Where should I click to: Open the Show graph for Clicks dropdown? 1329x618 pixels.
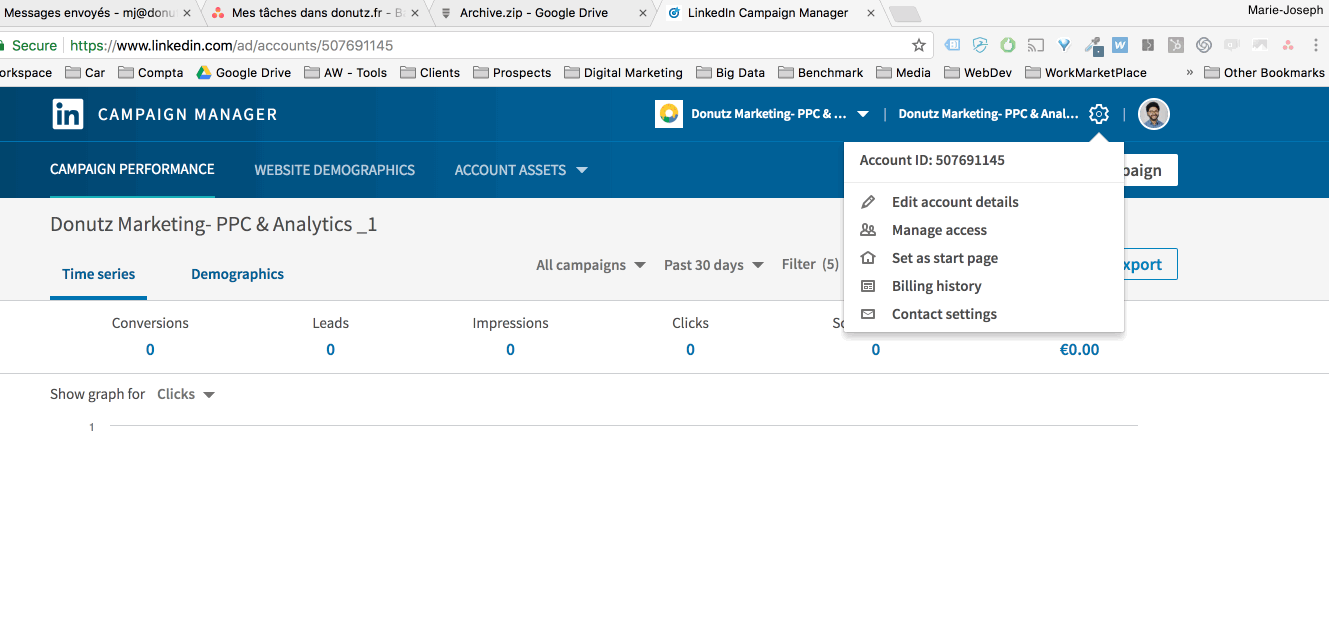point(186,395)
